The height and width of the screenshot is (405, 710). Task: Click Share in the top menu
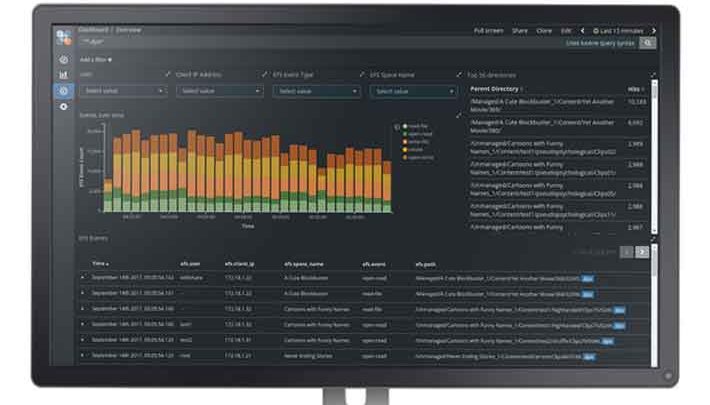pyautogui.click(x=520, y=31)
